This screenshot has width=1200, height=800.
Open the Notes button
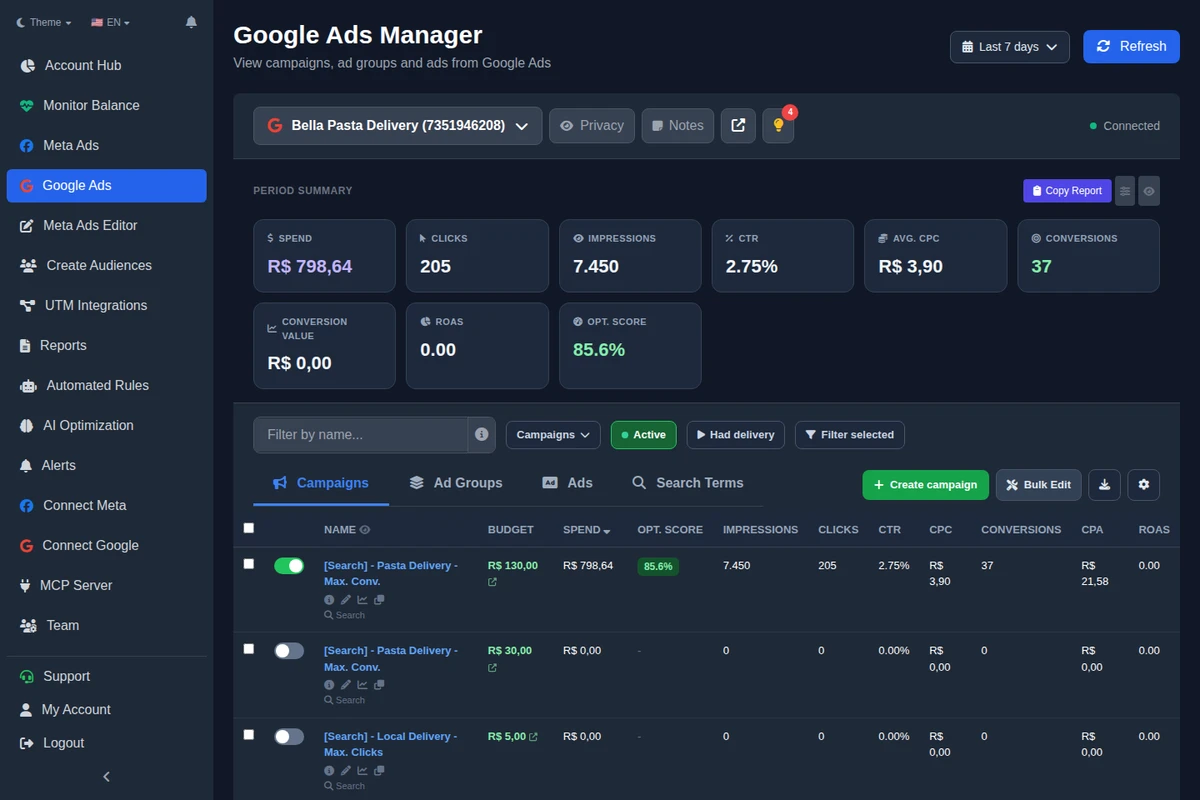[x=678, y=126]
